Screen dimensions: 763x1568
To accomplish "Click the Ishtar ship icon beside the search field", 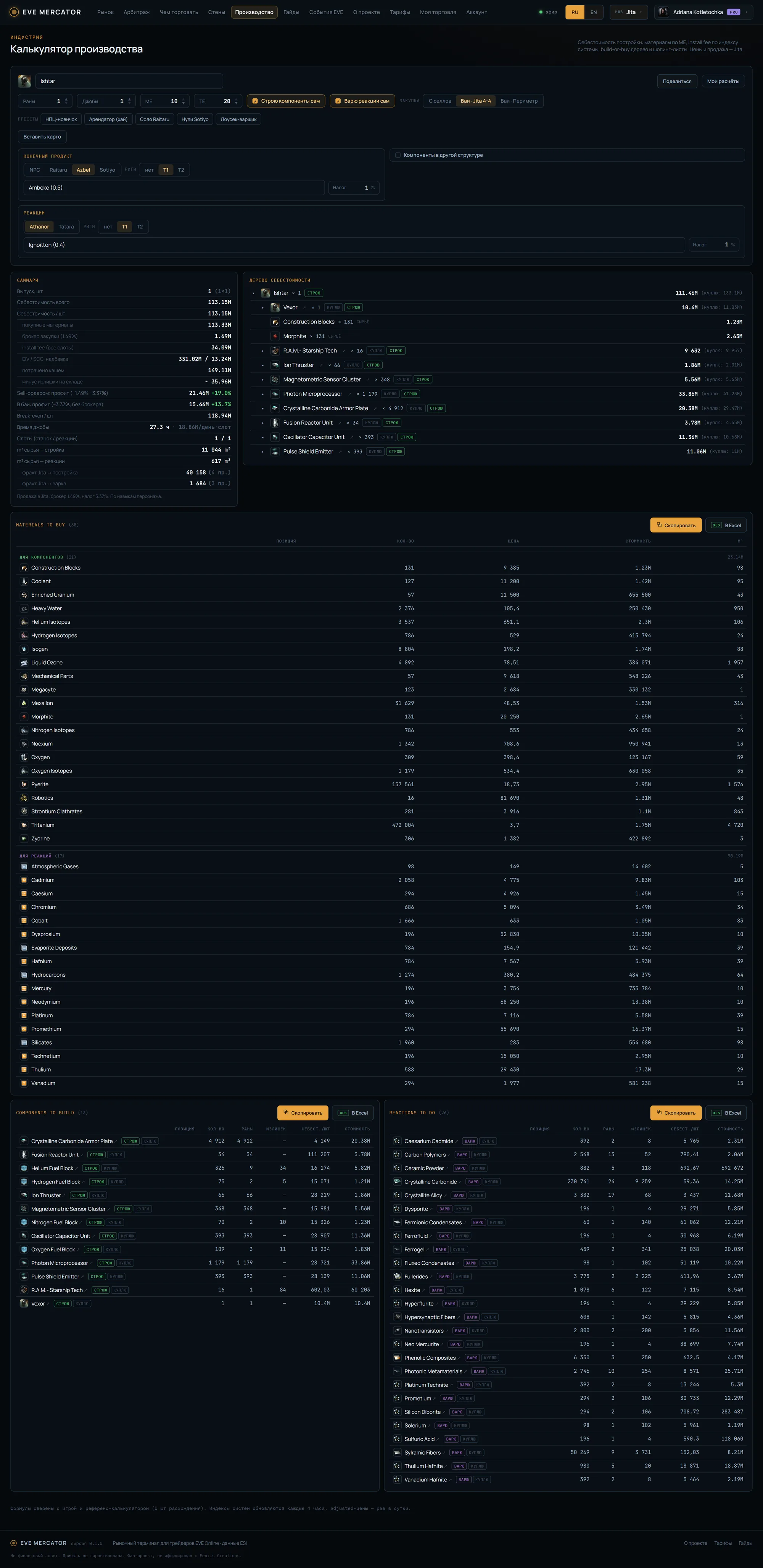I will point(25,81).
